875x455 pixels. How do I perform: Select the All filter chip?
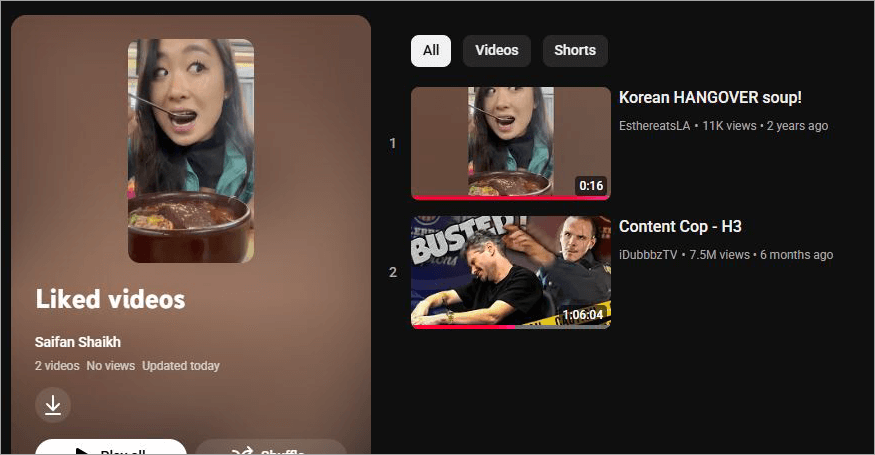click(431, 51)
